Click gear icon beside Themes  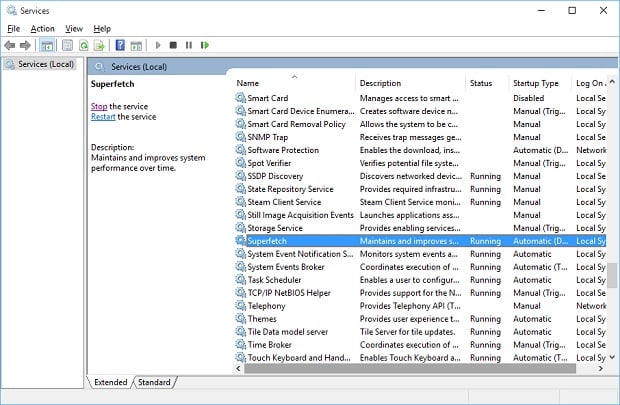(240, 318)
